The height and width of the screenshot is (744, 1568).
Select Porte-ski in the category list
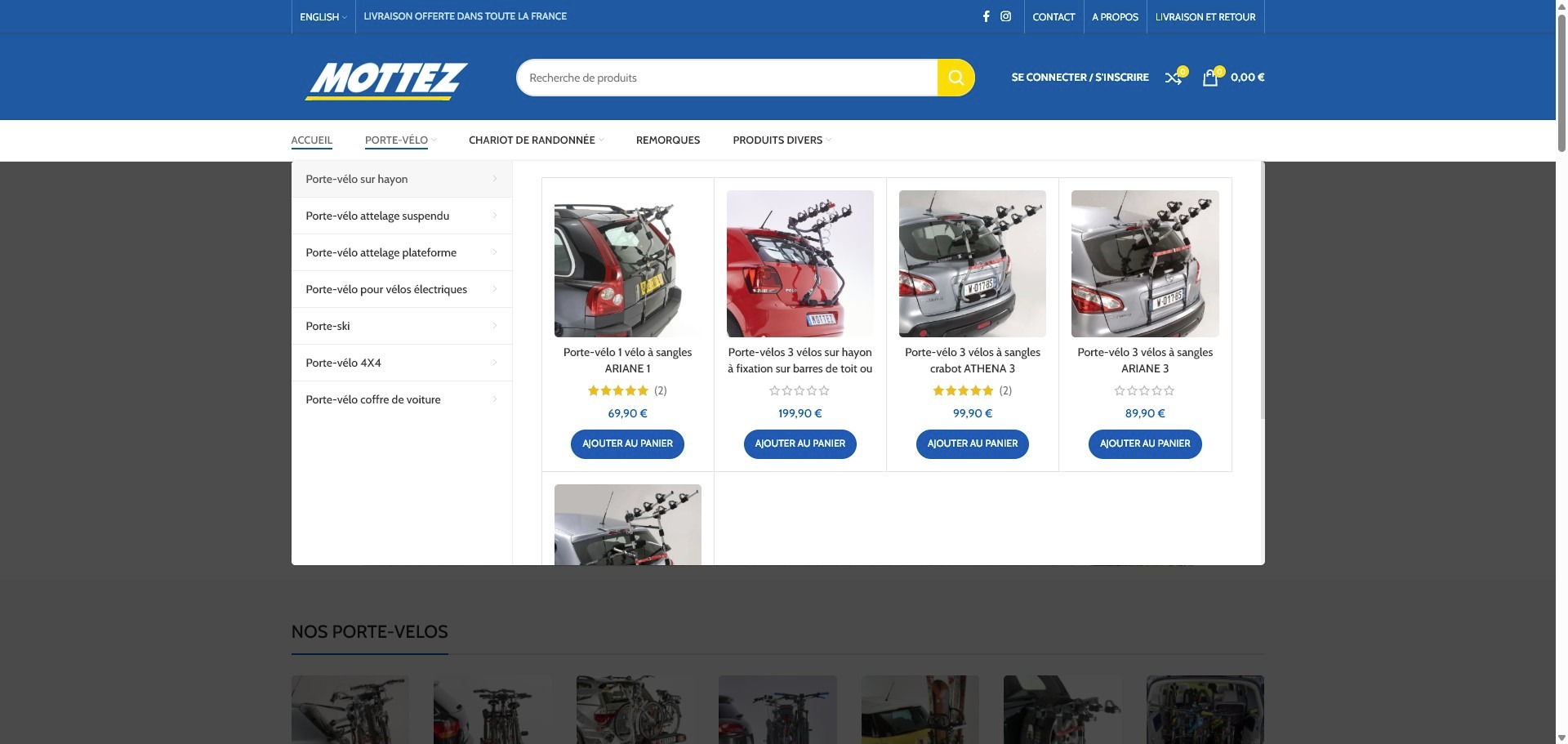(x=327, y=326)
